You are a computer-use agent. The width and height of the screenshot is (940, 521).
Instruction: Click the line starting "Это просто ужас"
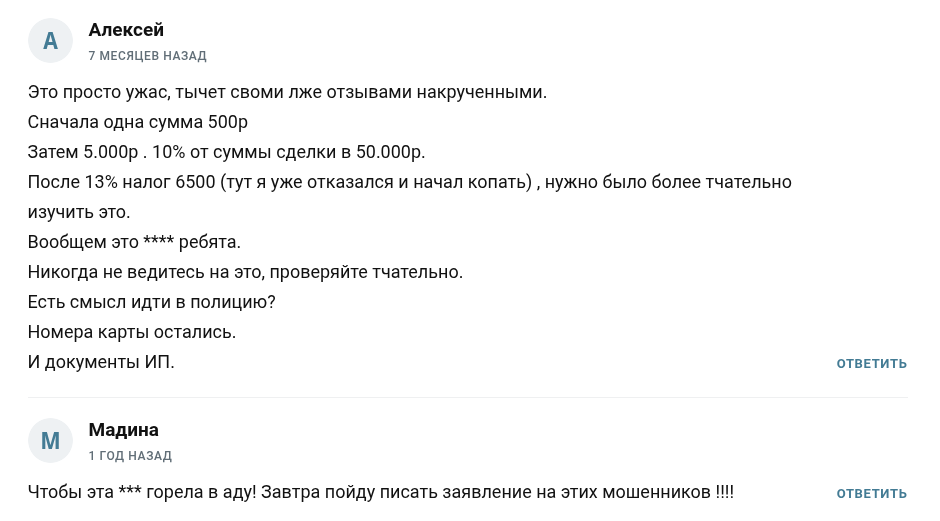[288, 92]
